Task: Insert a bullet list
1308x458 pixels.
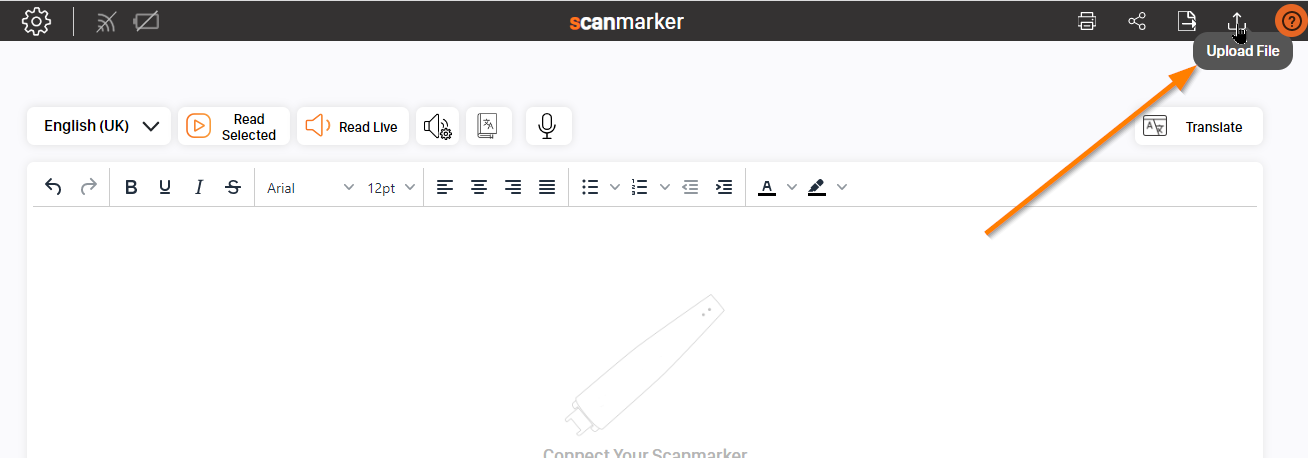Action: 590,187
